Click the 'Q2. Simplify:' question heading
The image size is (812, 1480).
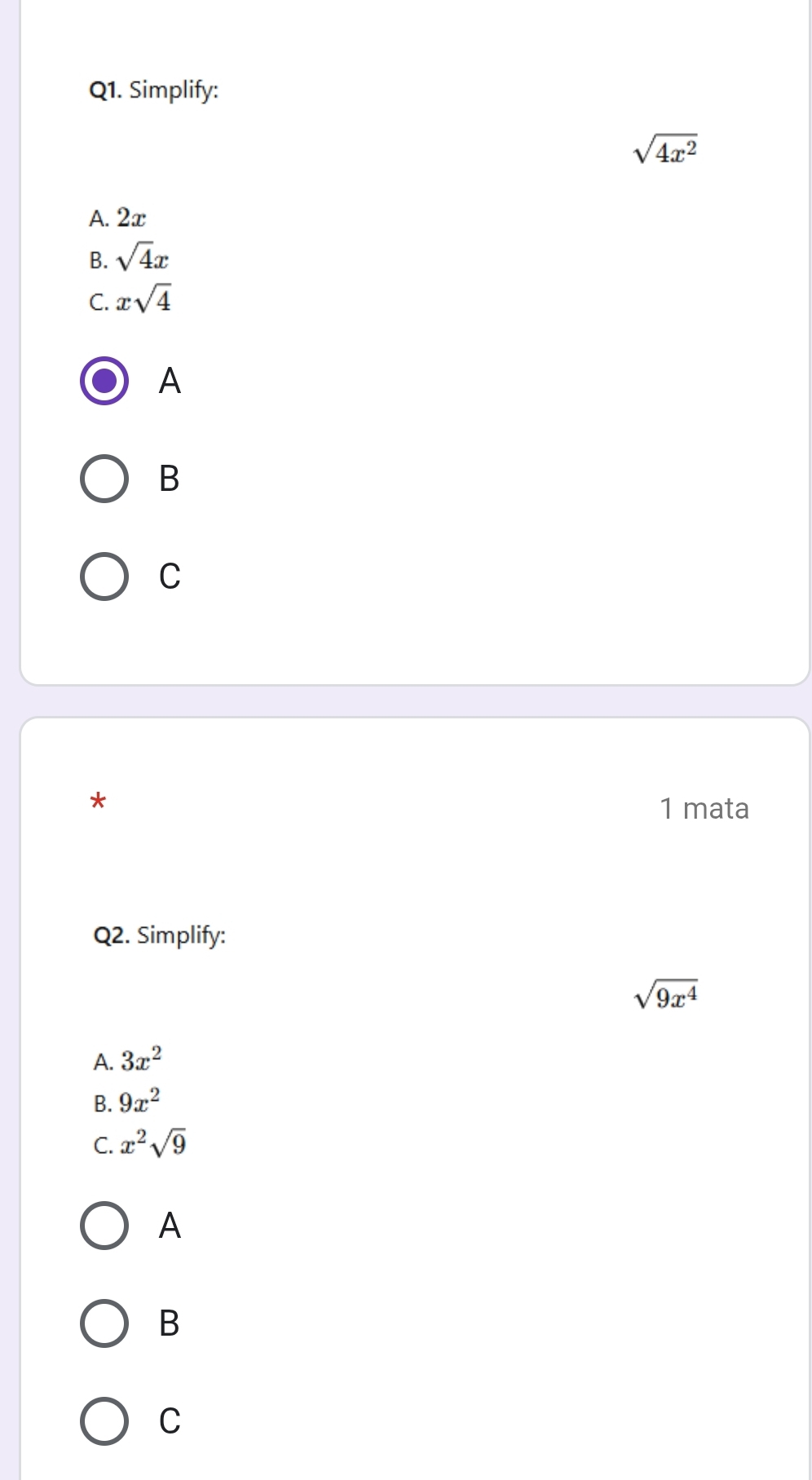tap(160, 934)
